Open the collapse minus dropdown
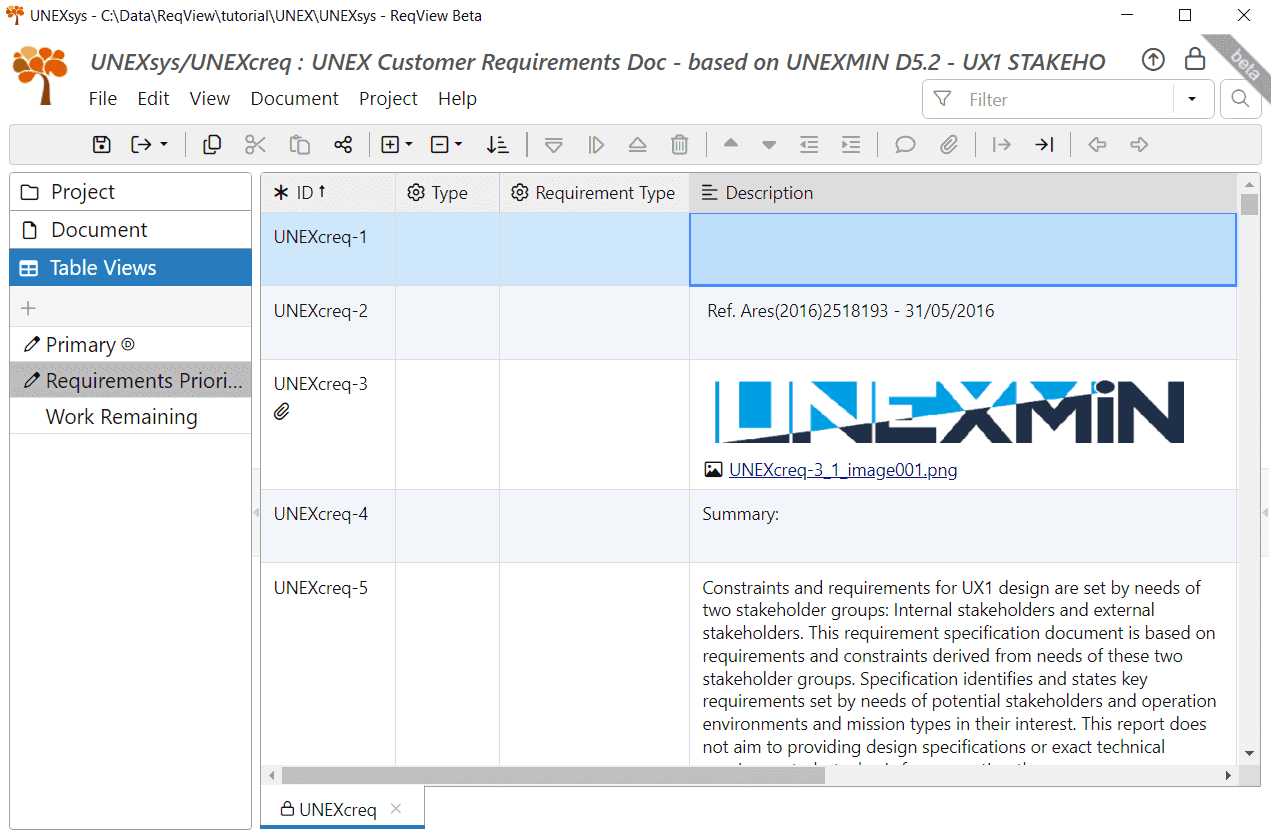1271x835 pixels. [x=446, y=145]
